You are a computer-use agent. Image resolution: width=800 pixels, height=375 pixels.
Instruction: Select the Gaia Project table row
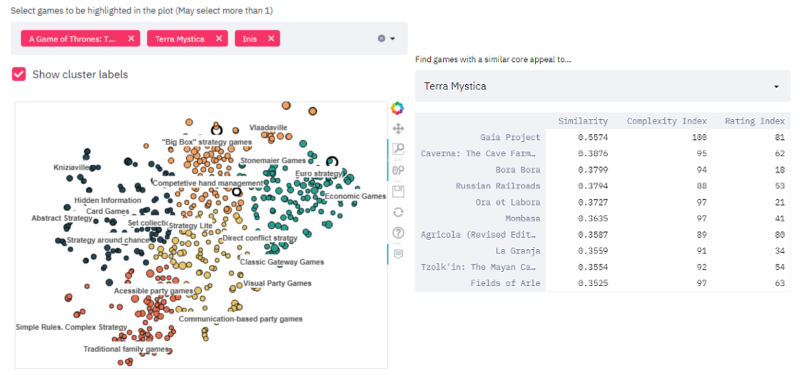pos(603,137)
